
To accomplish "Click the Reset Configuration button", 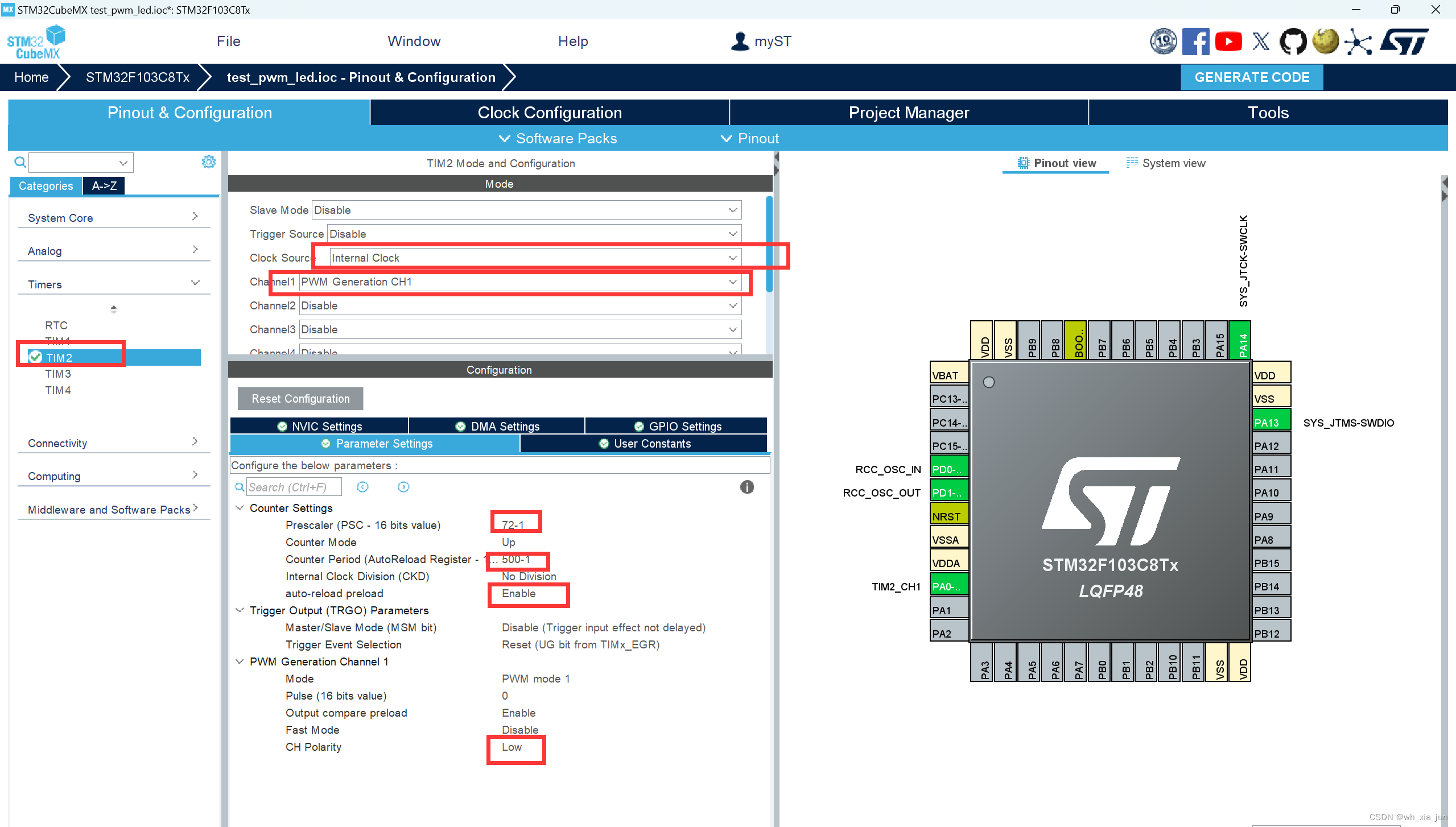I will (300, 399).
